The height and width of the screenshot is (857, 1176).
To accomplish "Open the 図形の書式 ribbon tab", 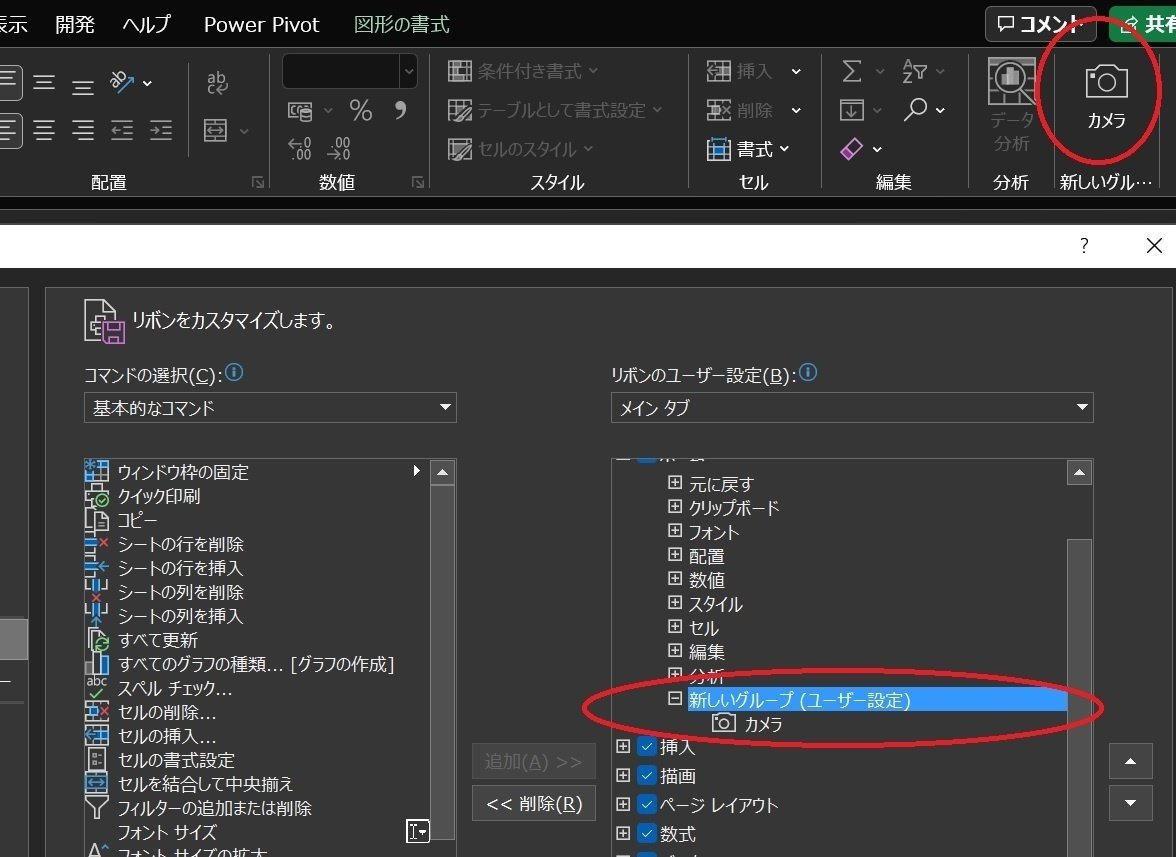I will click(401, 24).
